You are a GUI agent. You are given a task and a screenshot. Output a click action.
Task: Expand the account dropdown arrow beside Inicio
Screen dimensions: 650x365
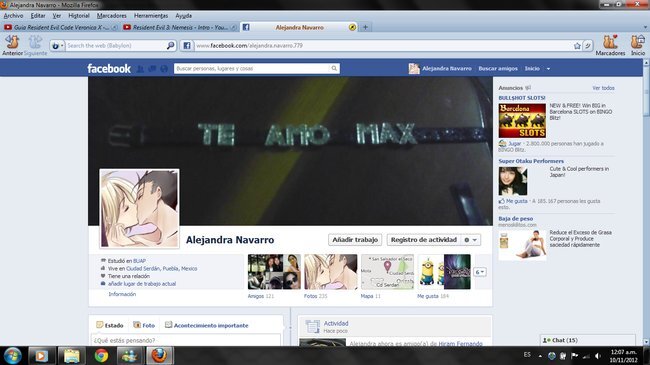[x=548, y=69]
